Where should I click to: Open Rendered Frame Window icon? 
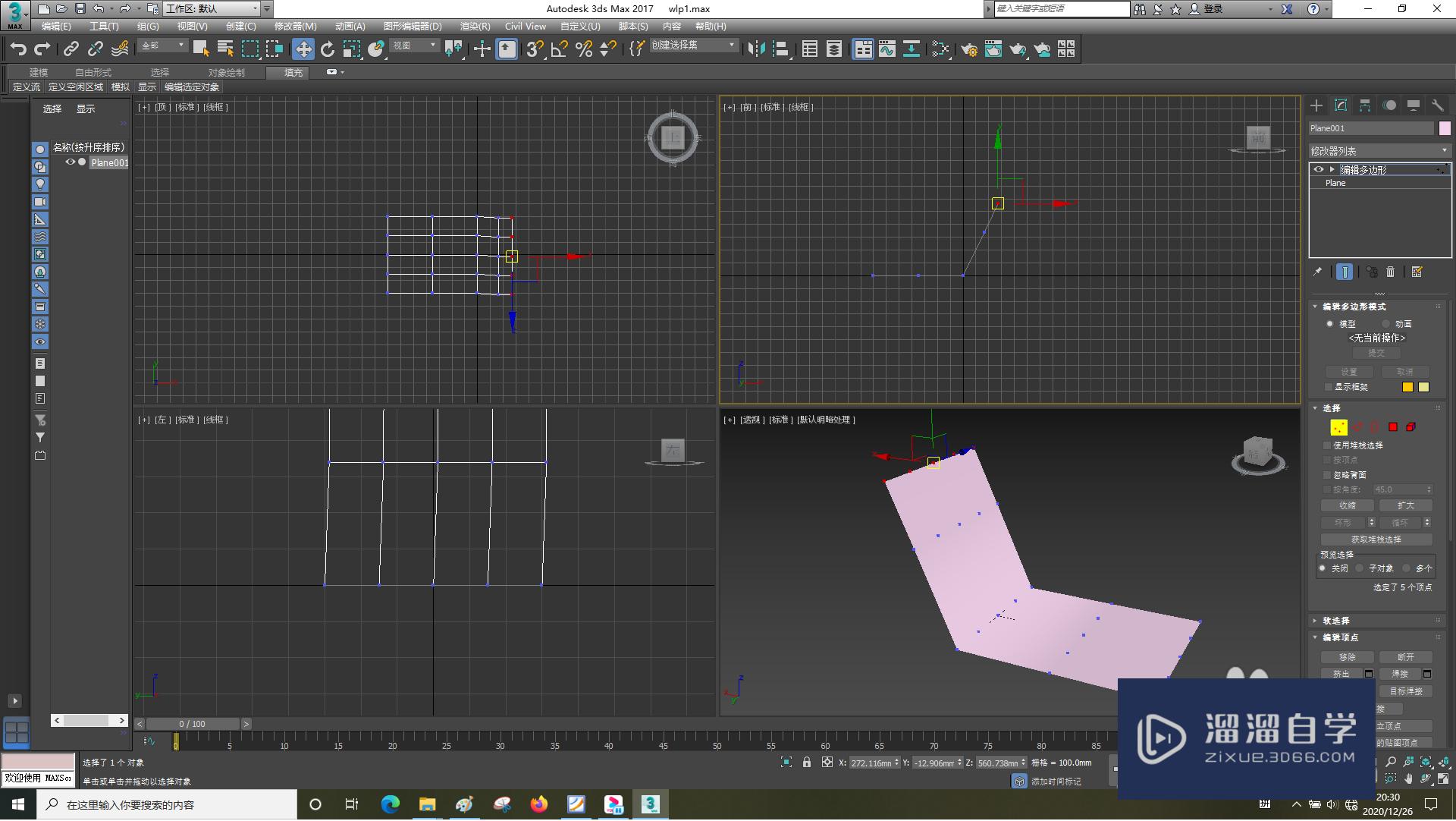point(993,49)
